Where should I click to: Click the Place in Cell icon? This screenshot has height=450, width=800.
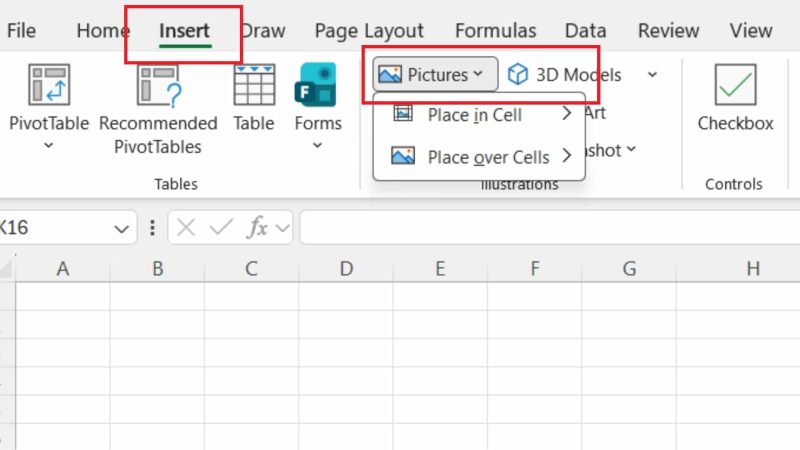(x=403, y=113)
